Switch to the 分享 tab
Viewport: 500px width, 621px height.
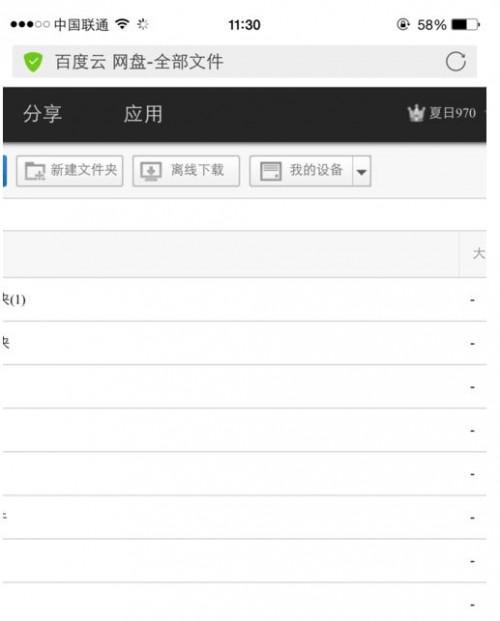tap(42, 114)
